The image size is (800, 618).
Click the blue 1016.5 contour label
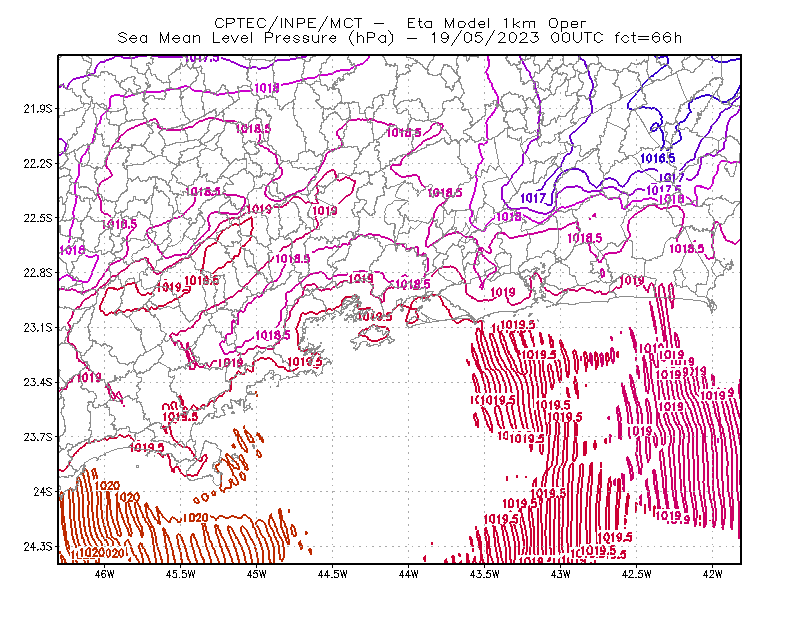coord(658,158)
